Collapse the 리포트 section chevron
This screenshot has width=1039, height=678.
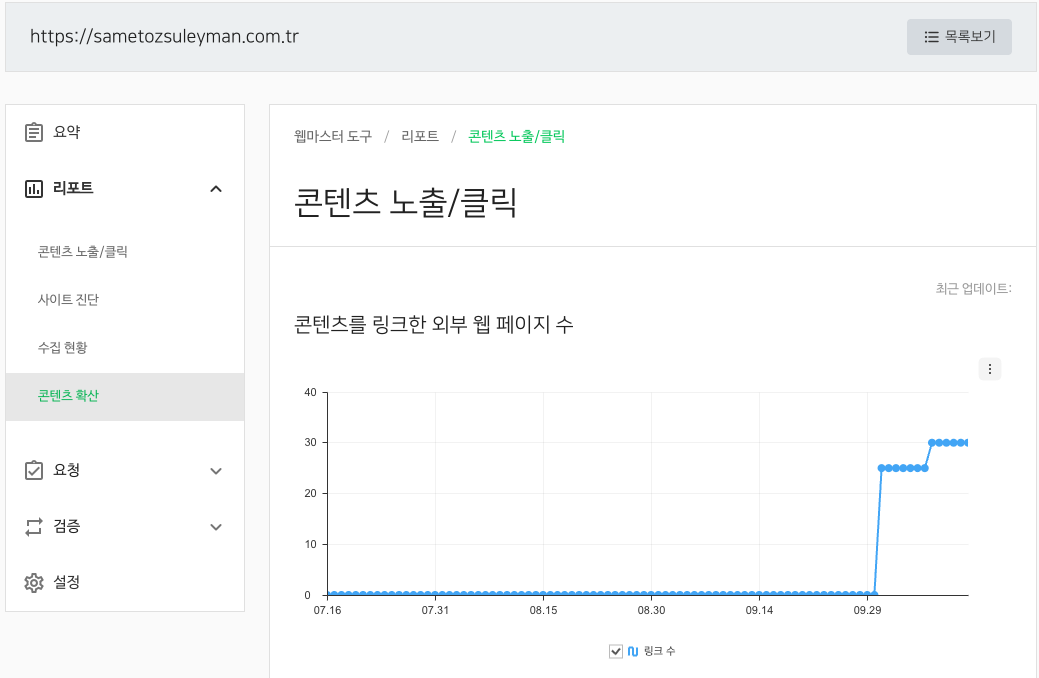click(216, 188)
